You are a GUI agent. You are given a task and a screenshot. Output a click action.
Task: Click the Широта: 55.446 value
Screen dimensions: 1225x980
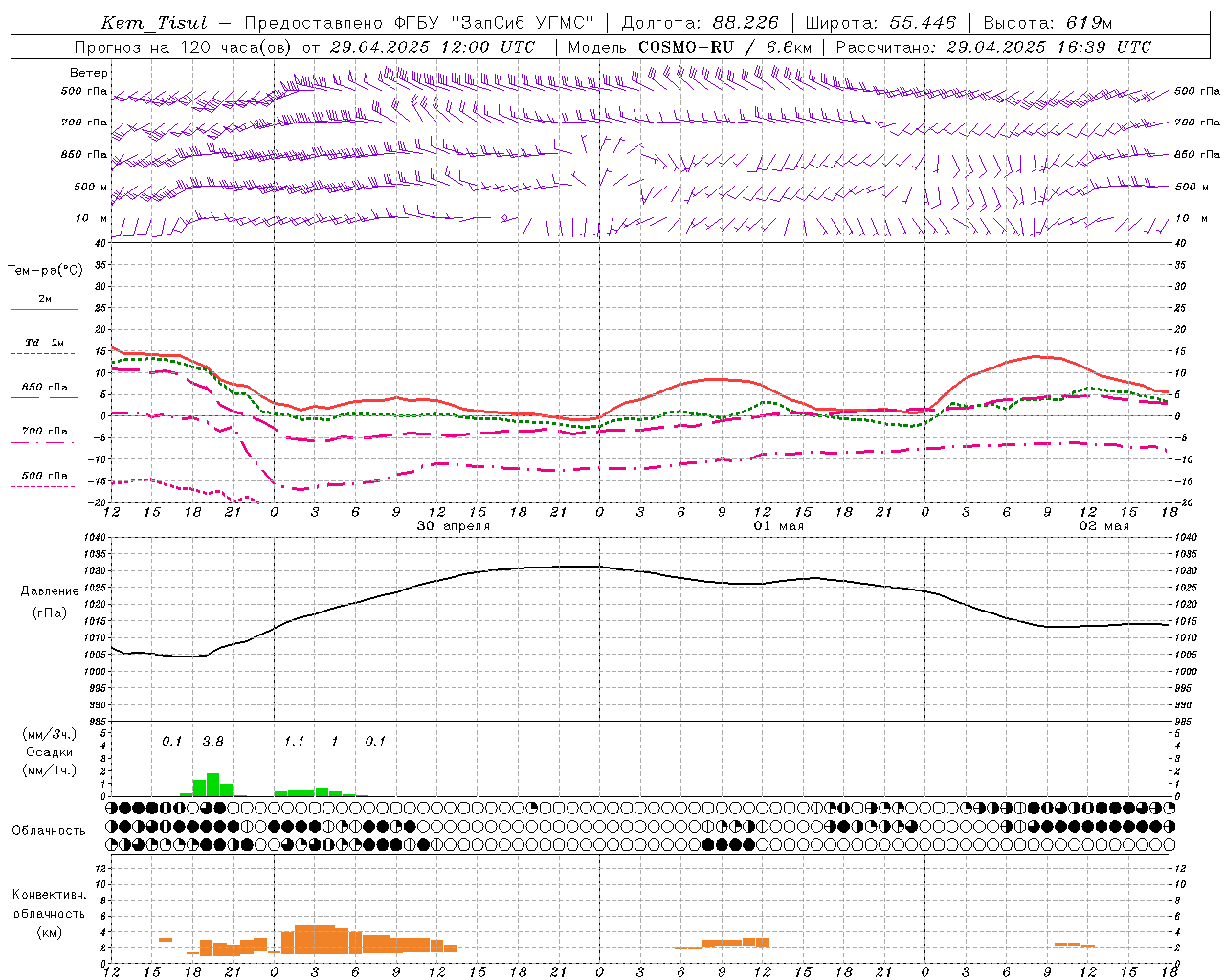pyautogui.click(x=880, y=23)
